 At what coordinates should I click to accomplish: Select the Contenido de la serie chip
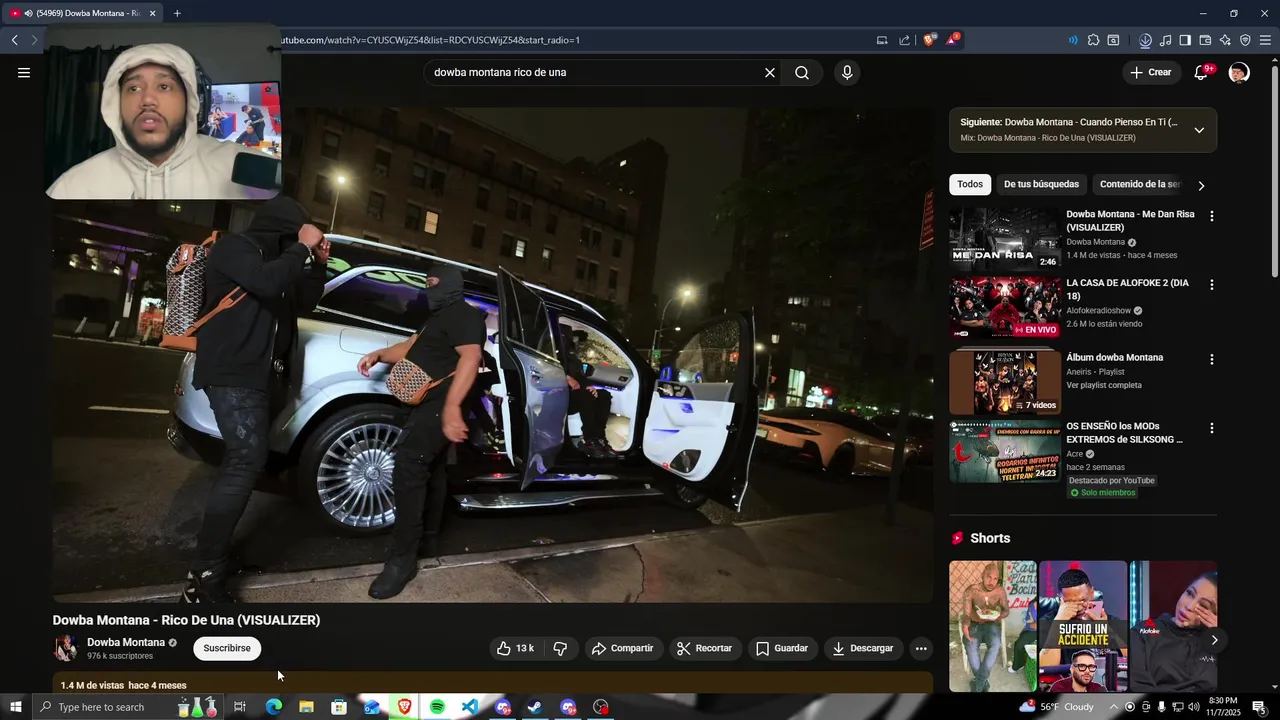point(1140,184)
